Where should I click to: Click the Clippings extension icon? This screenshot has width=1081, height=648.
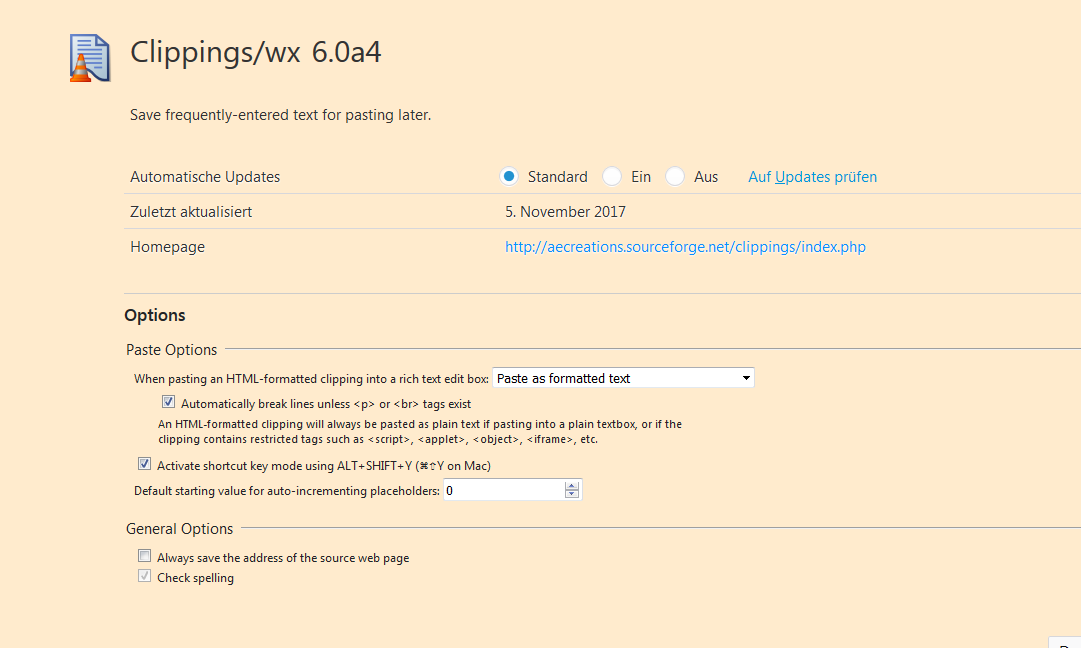tap(90, 58)
